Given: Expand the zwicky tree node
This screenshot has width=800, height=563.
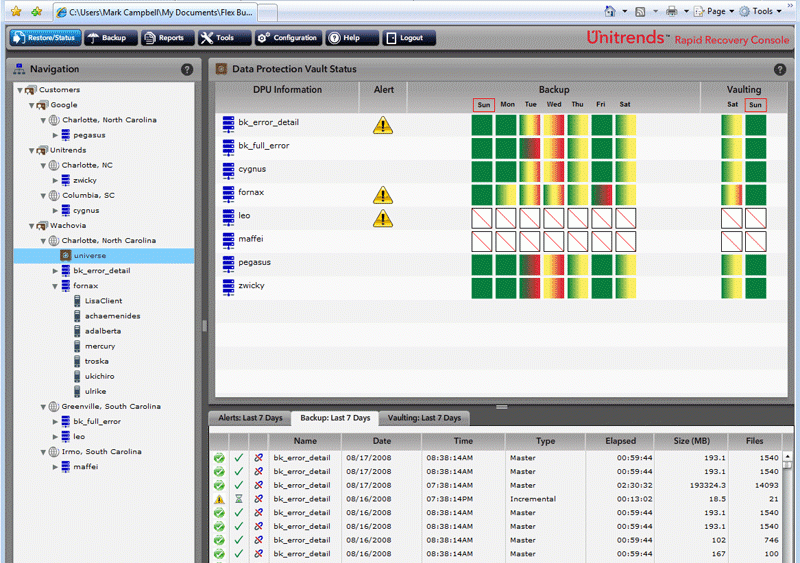Looking at the screenshot, I should pyautogui.click(x=55, y=181).
